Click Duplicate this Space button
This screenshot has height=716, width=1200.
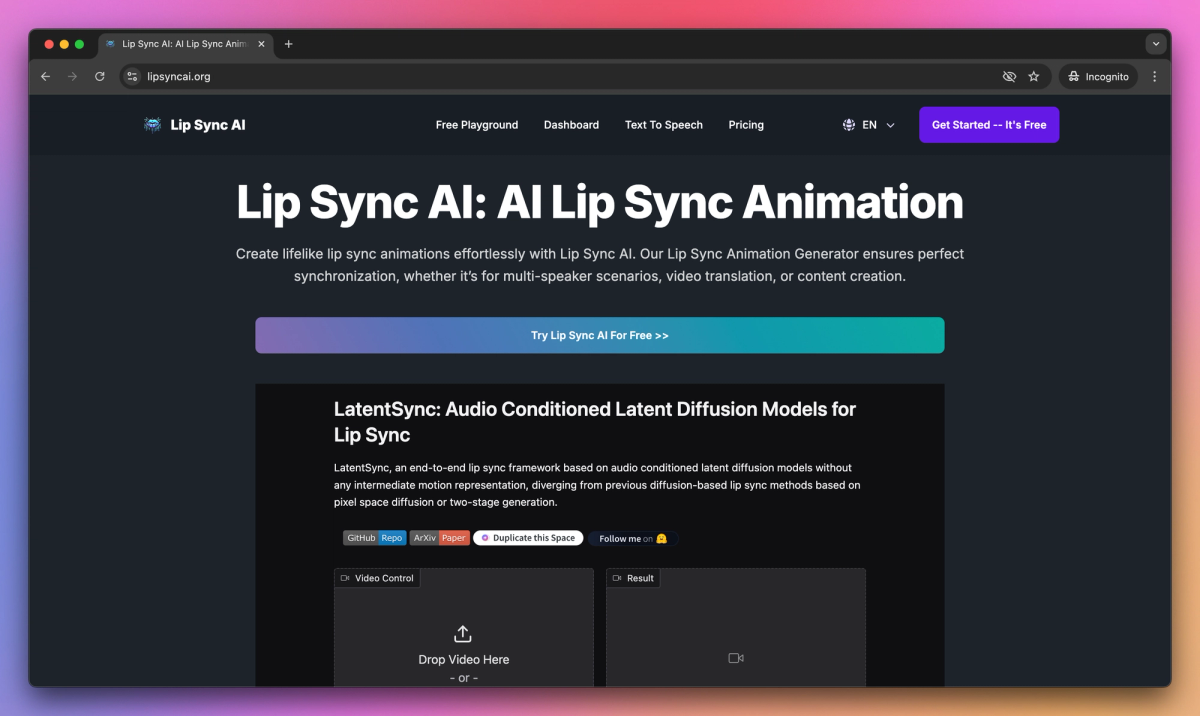coord(528,538)
